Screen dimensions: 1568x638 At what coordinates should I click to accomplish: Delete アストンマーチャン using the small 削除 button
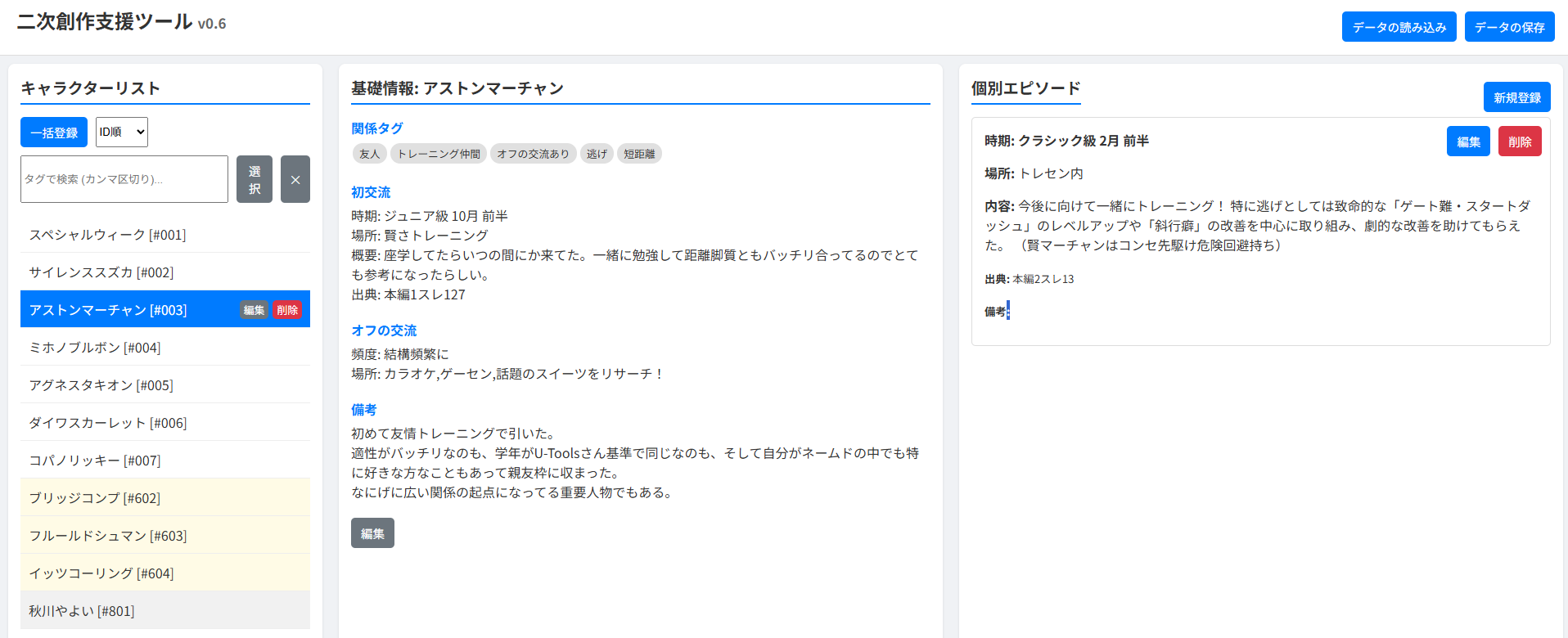point(287,310)
